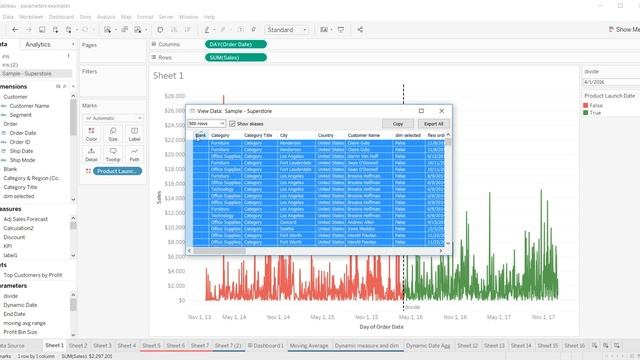Image resolution: width=640 pixels, height=360 pixels.
Task: Select the Customer Name dimension
Action: click(29, 106)
